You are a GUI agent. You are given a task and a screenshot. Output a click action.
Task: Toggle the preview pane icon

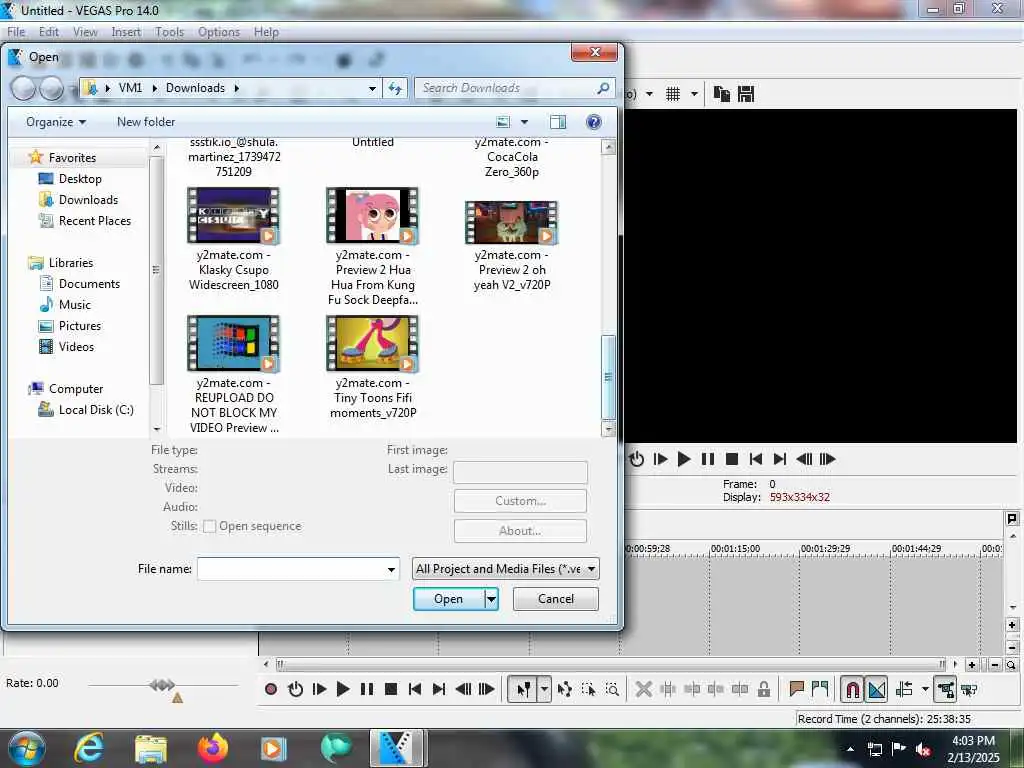[558, 122]
